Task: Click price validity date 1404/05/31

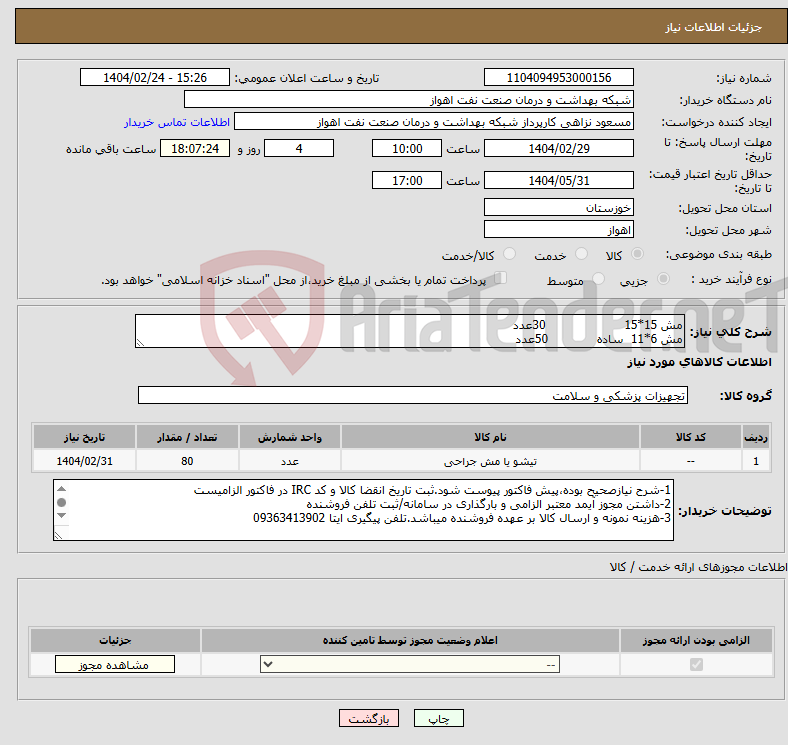Action: point(559,180)
